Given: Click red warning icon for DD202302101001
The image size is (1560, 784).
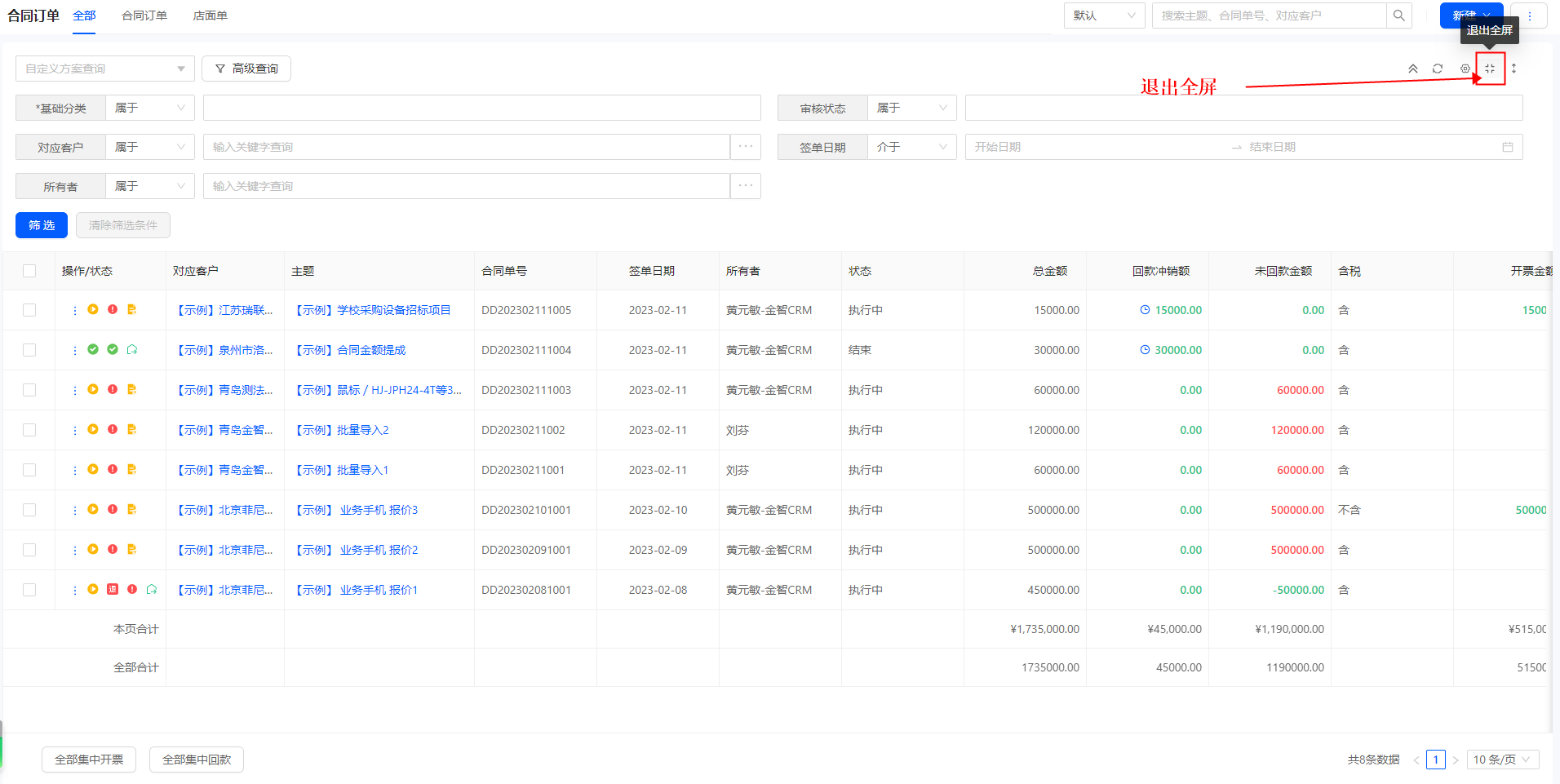Looking at the screenshot, I should click(113, 509).
